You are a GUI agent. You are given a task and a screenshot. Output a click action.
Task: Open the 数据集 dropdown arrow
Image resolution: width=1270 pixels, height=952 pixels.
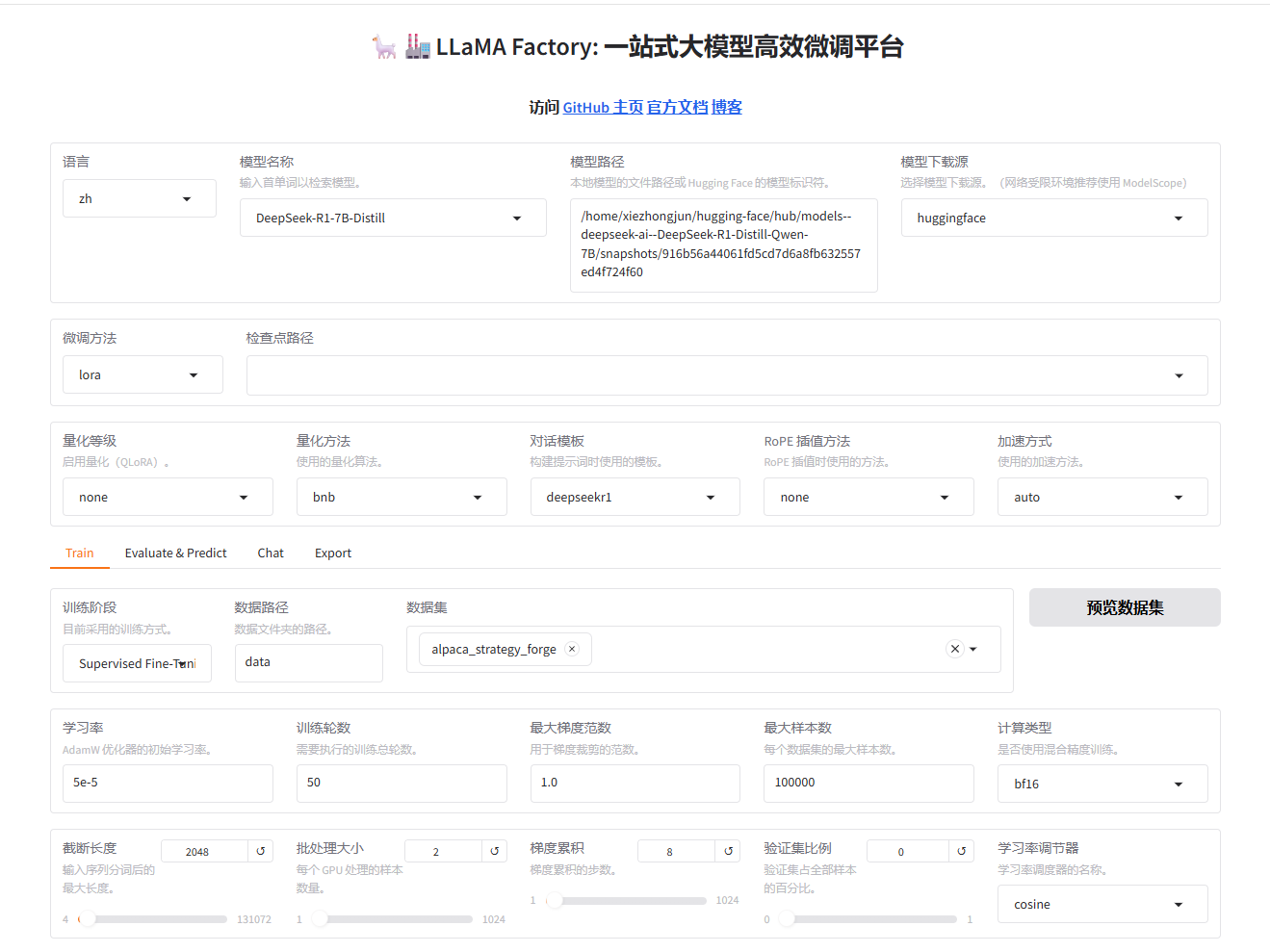pos(973,649)
